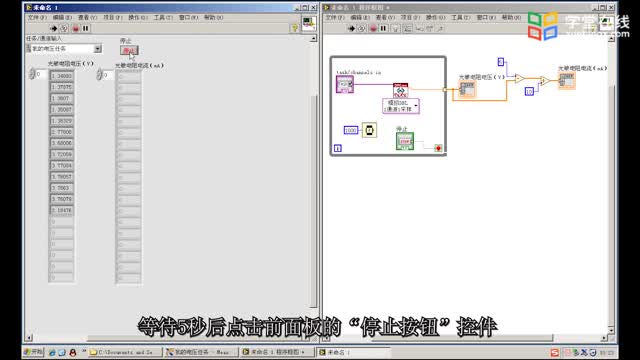Open the View menu in the front panel window
This screenshot has height=360, width=640.
[87, 18]
